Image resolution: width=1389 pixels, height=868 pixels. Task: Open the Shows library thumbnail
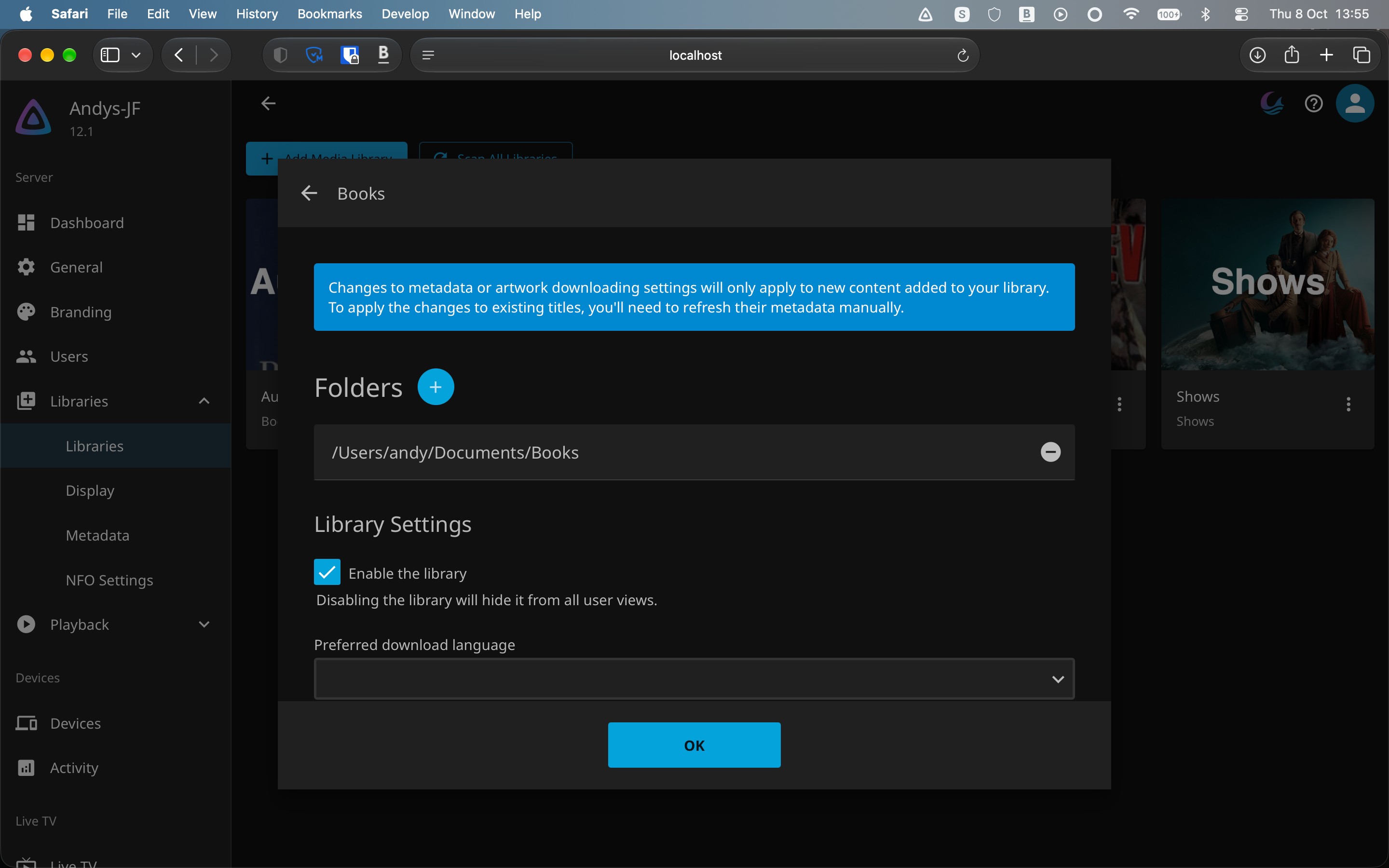pyautogui.click(x=1267, y=284)
